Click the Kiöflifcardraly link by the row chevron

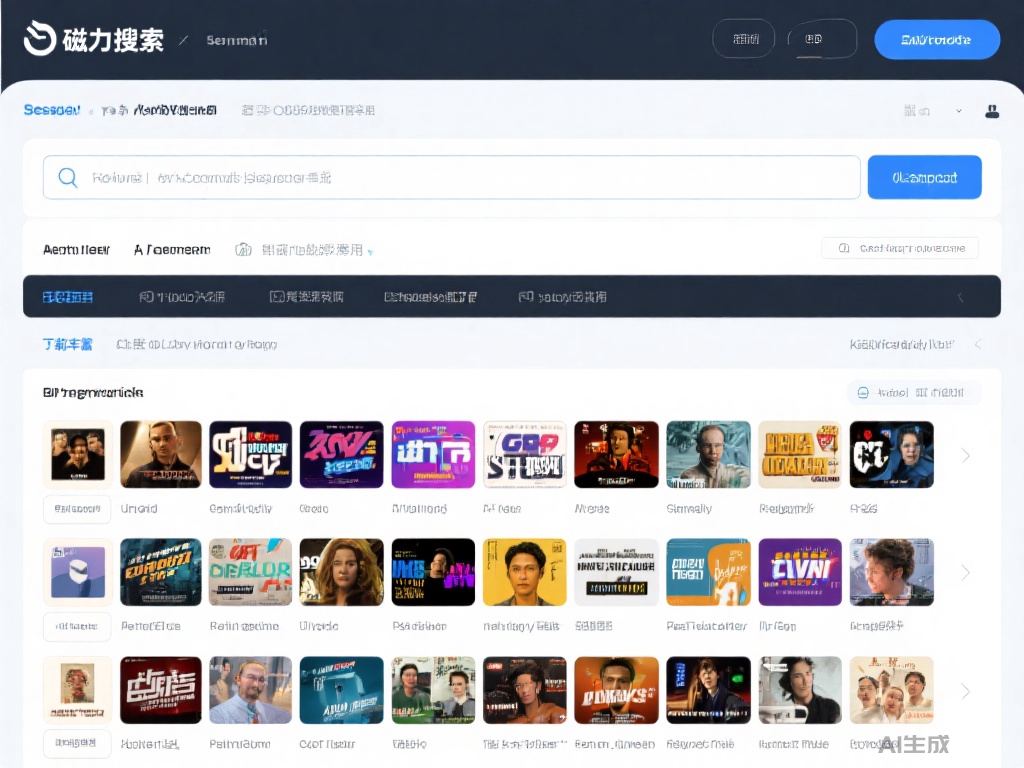(x=902, y=344)
